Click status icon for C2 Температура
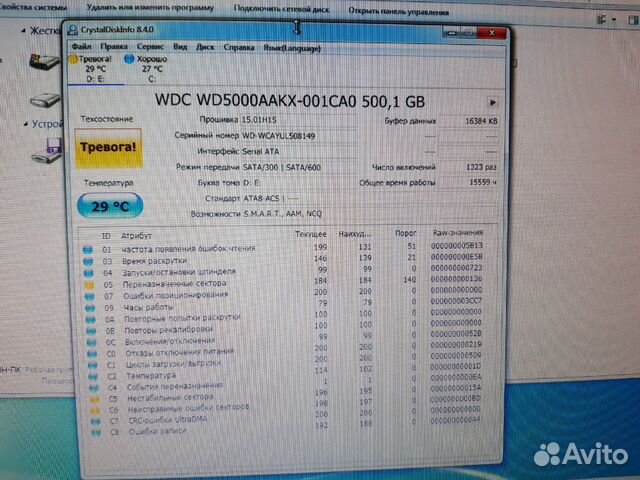Viewport: 640px width, 480px height. pos(93,376)
